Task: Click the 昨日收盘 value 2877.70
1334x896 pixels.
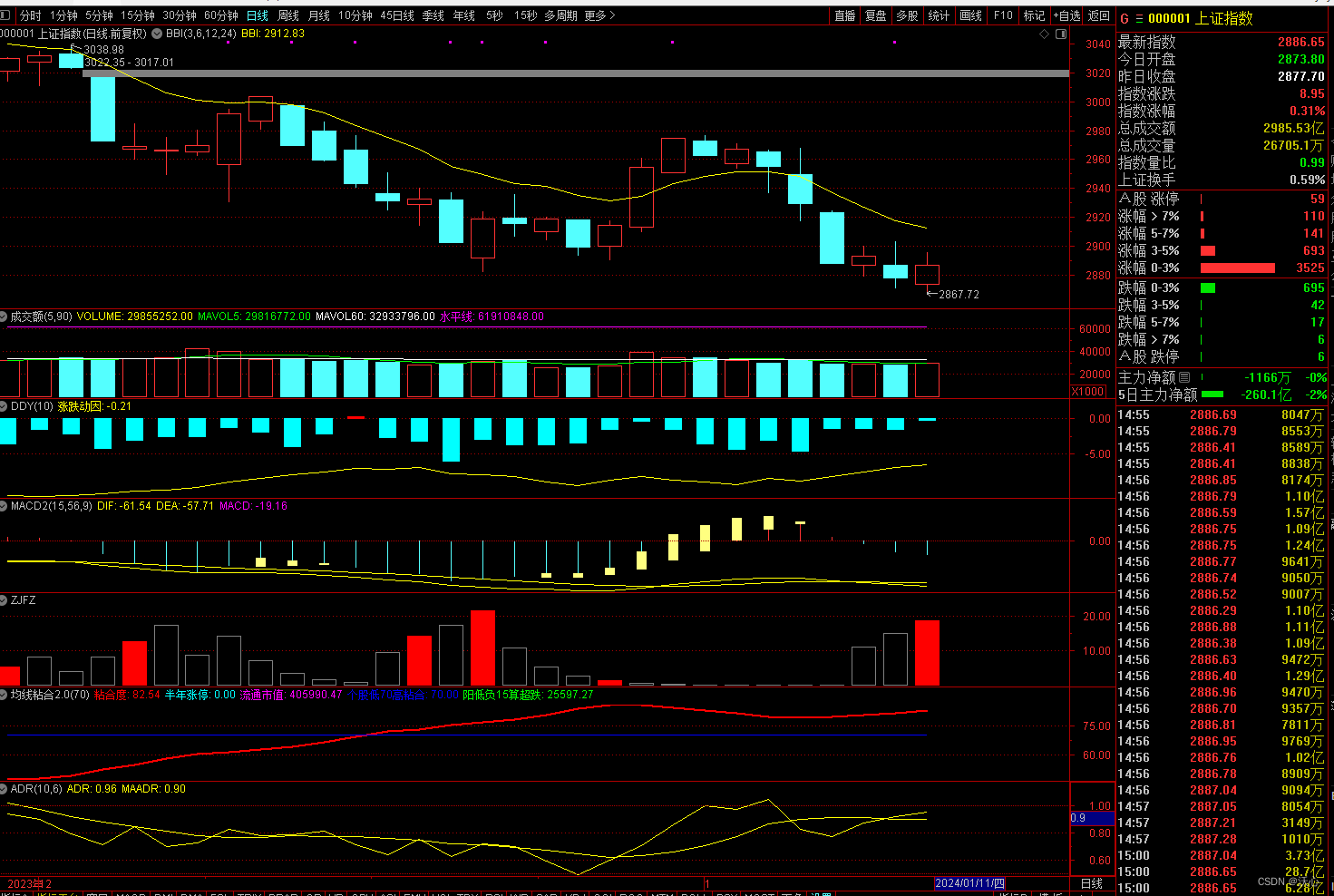Action: click(1300, 77)
